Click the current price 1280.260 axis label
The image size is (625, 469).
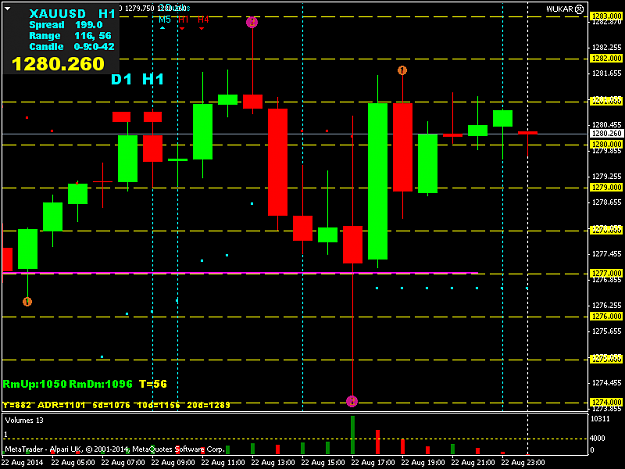tap(606, 133)
